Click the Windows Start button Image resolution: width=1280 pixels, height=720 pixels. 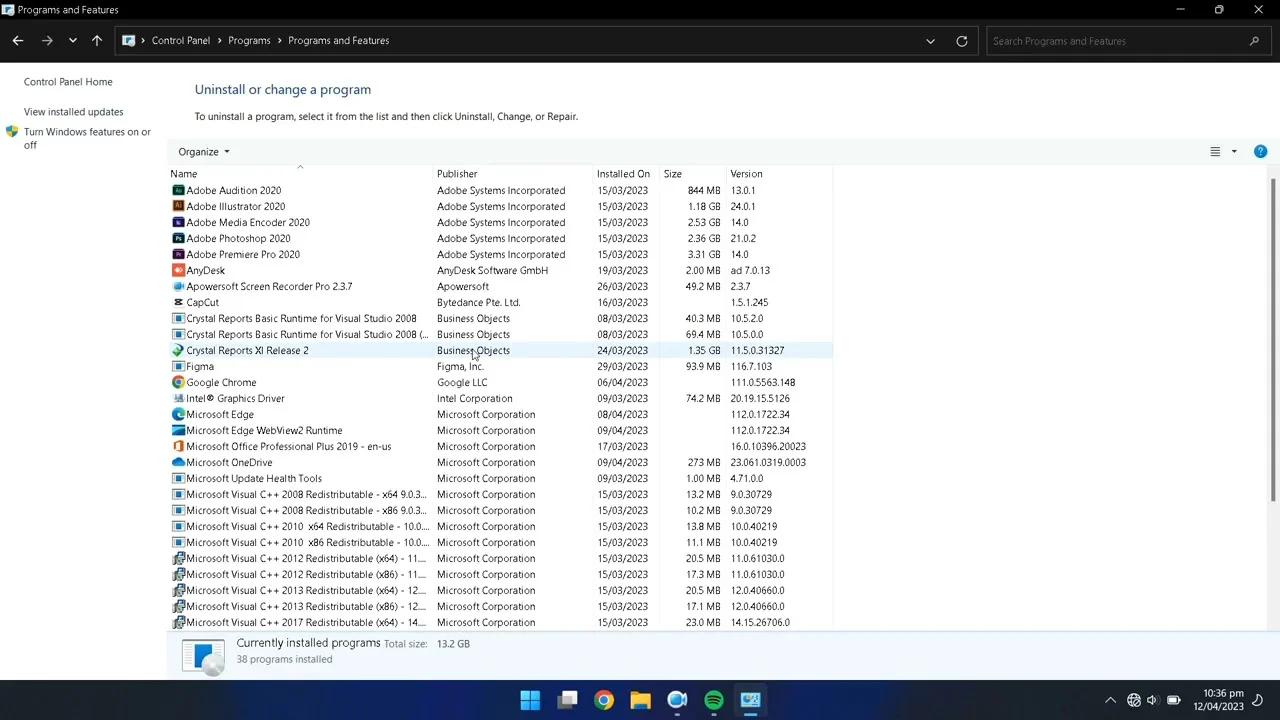(530, 700)
